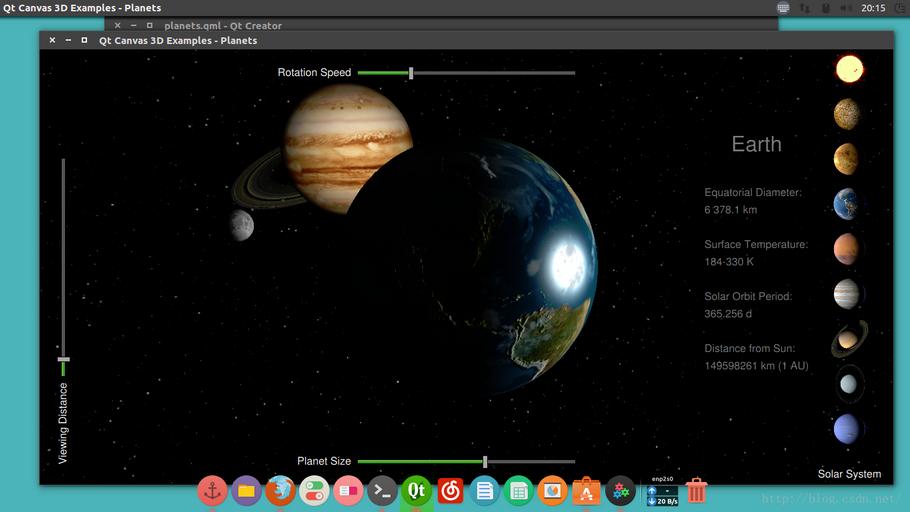Open the software store bag in dock
This screenshot has width=910, height=512.
point(586,491)
